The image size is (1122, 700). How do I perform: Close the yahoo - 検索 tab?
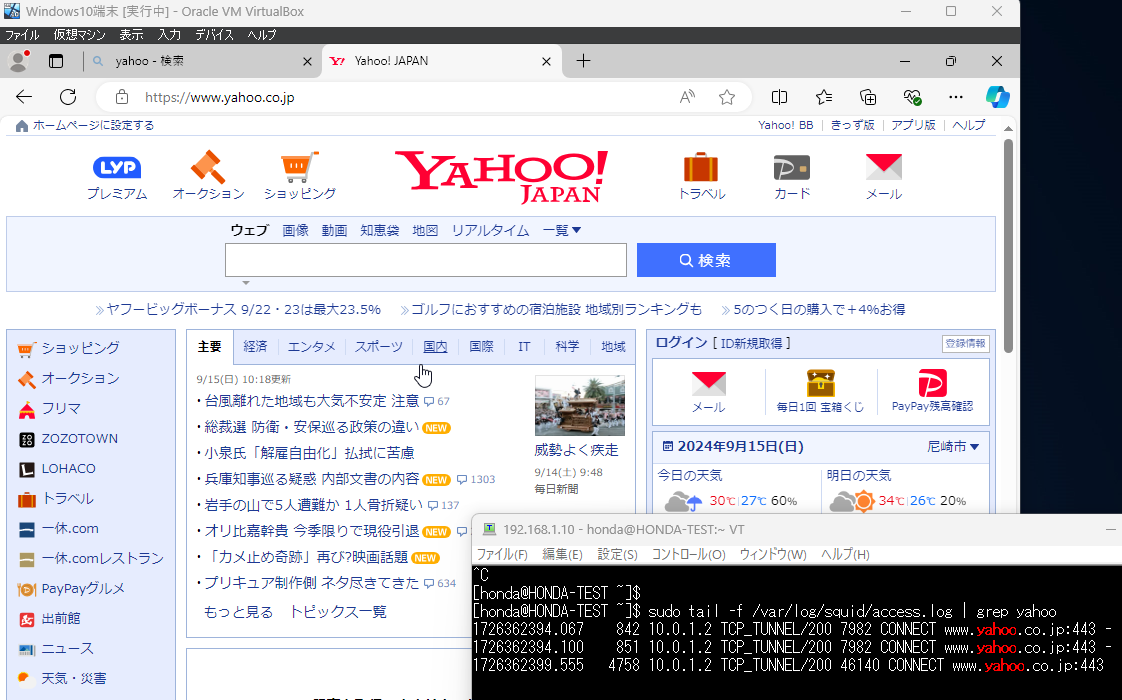click(307, 62)
